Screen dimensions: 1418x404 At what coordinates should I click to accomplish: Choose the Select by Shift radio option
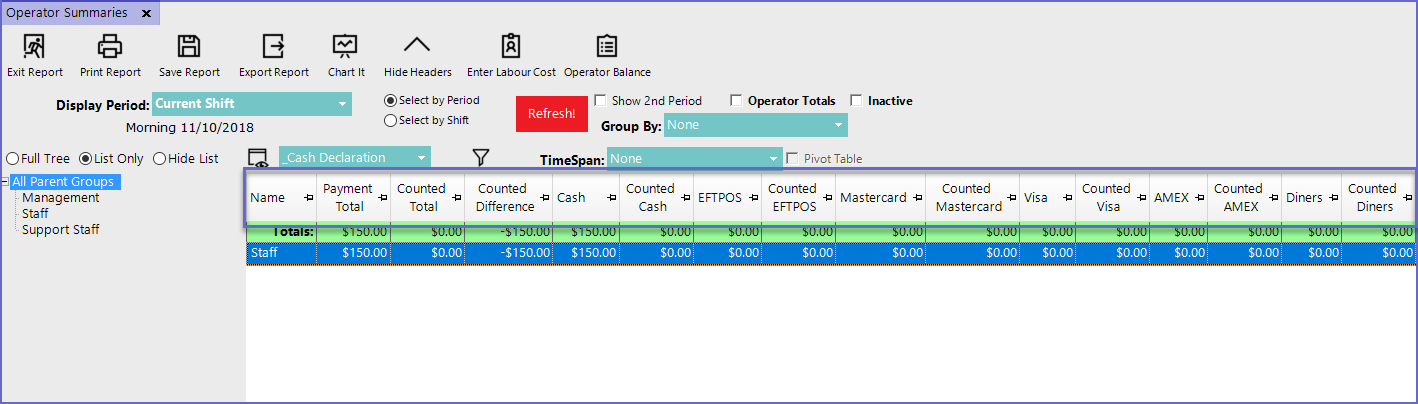point(391,121)
